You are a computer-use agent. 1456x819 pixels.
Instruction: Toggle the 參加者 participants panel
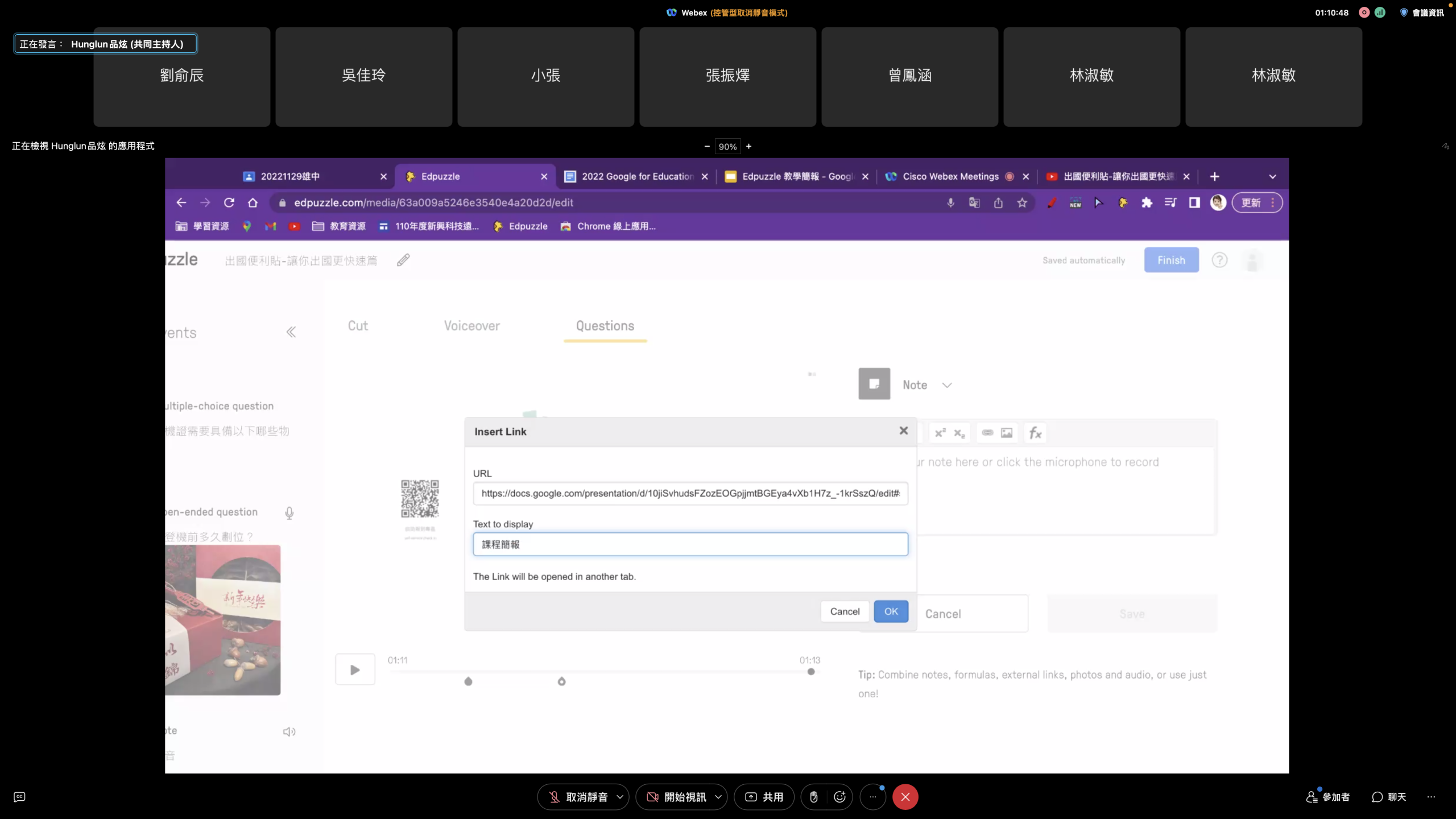tap(1328, 797)
